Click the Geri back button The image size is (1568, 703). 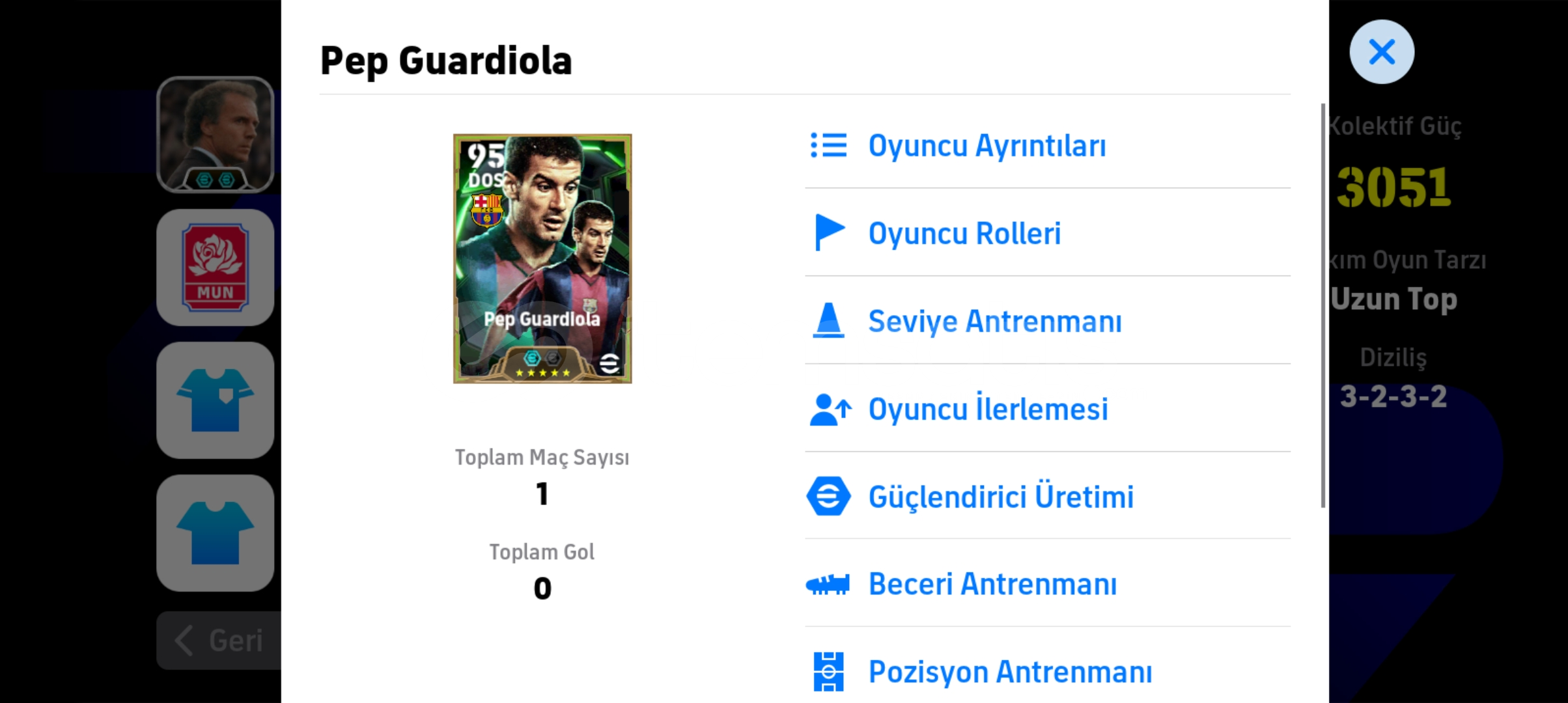219,641
